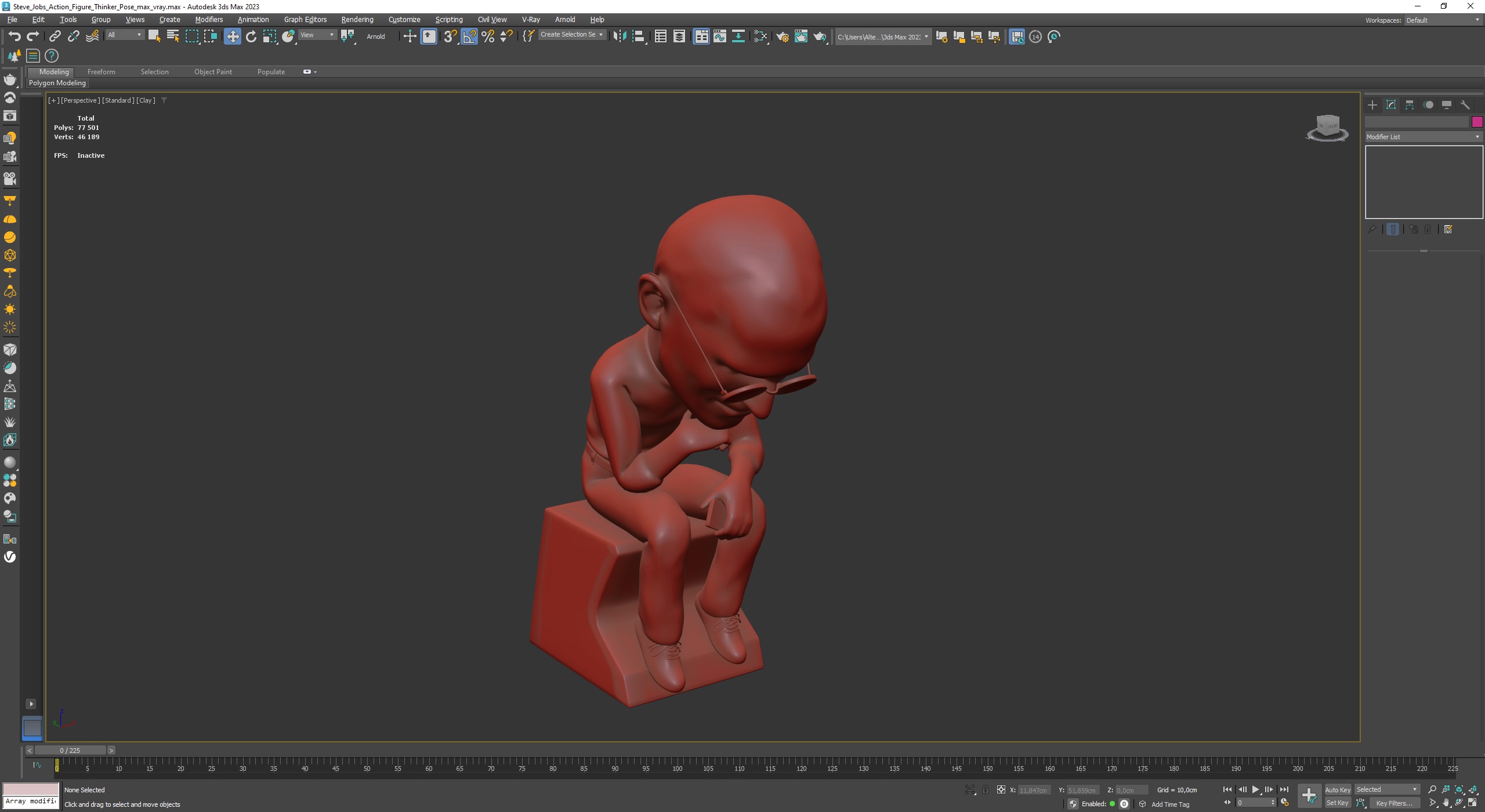Image resolution: width=1485 pixels, height=812 pixels.
Task: Click the Redo arrow icon
Action: click(x=33, y=37)
